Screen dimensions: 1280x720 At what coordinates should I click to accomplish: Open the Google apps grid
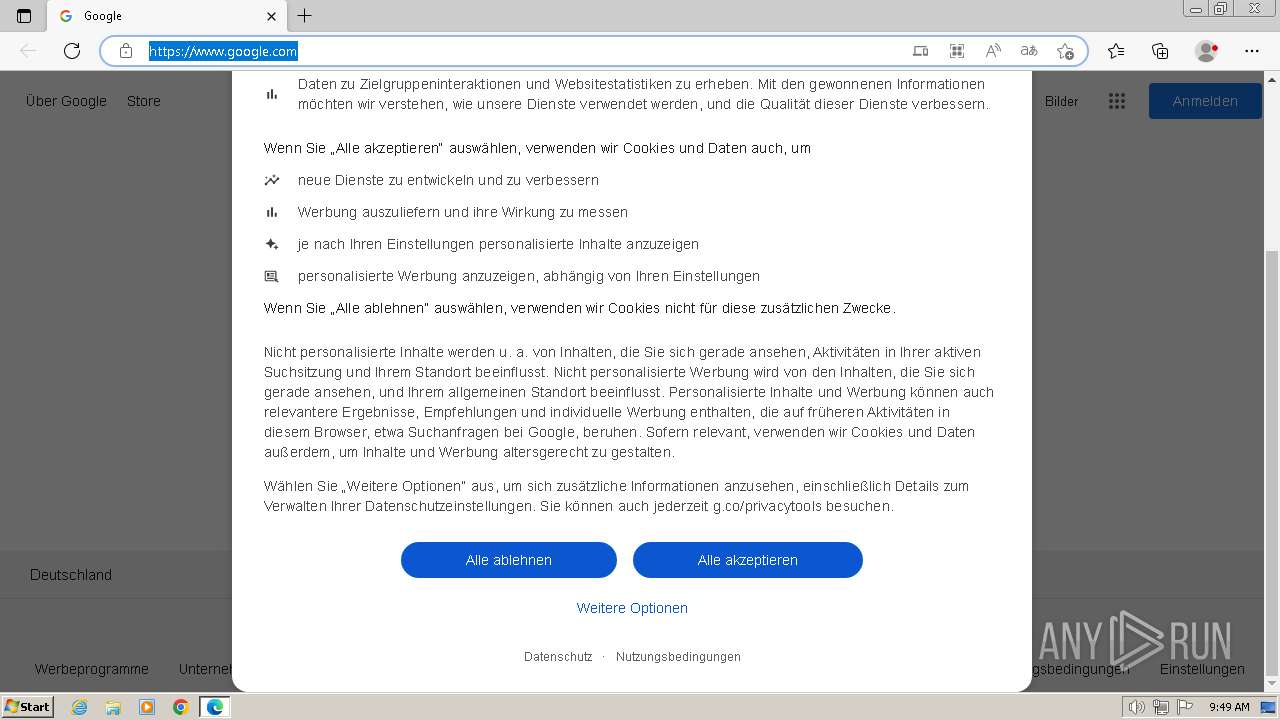pyautogui.click(x=1117, y=101)
